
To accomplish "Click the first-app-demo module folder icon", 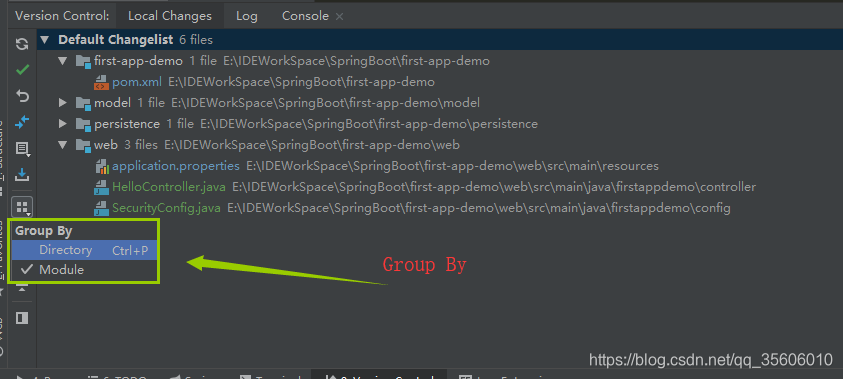I will (x=83, y=61).
